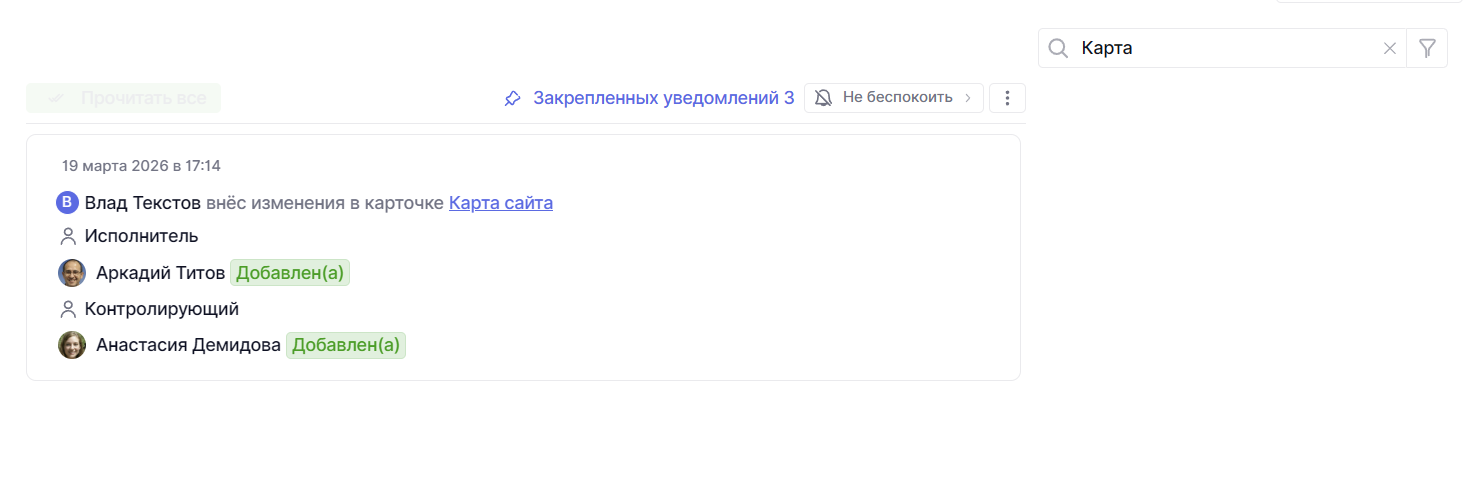Select the author name Влад Текстов

(143, 203)
